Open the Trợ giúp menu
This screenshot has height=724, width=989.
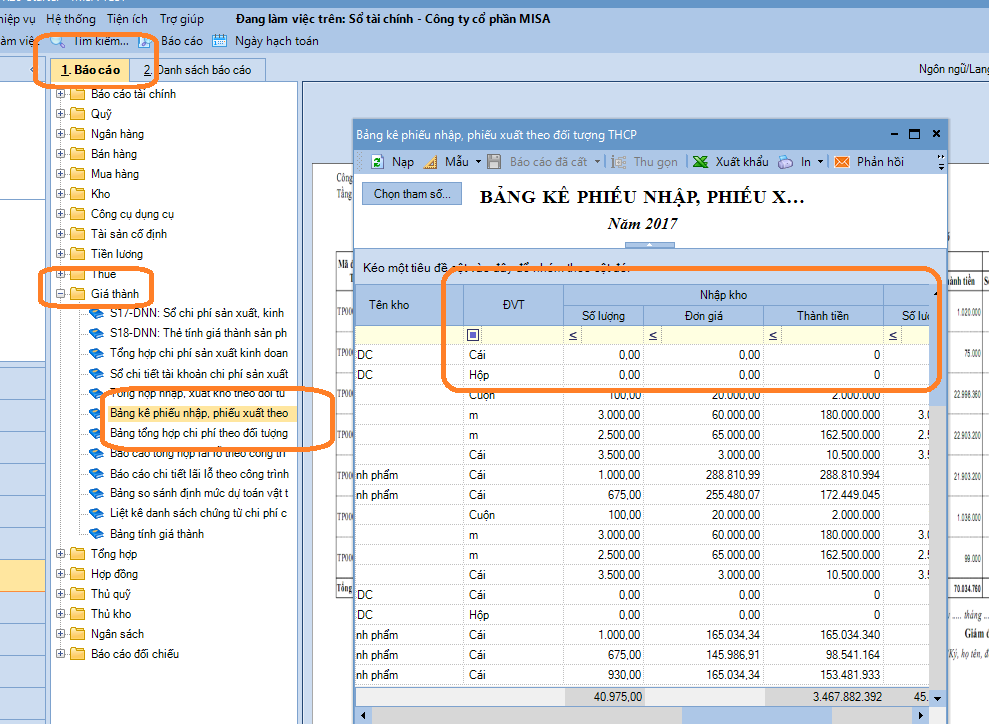[x=182, y=19]
